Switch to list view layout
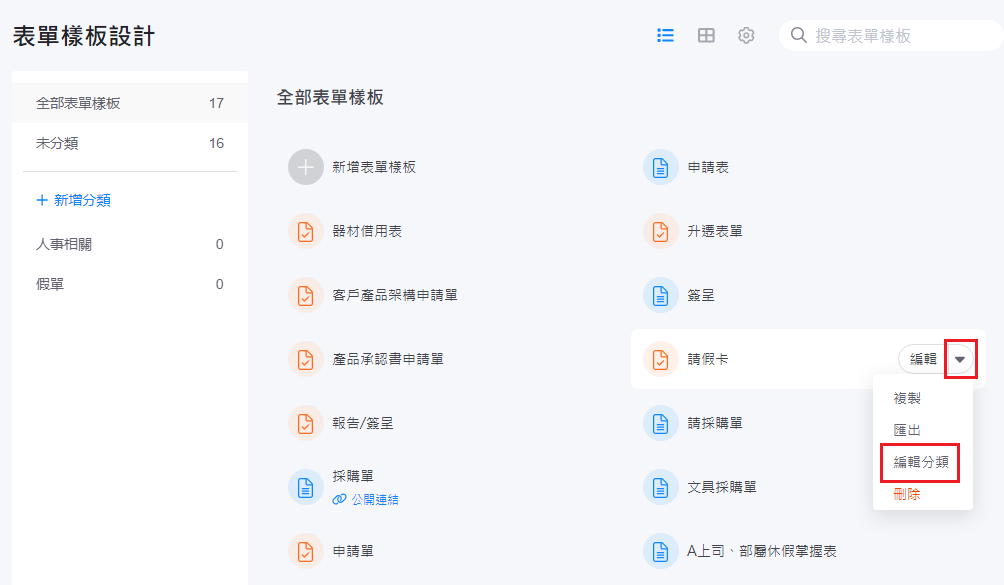 click(x=665, y=35)
